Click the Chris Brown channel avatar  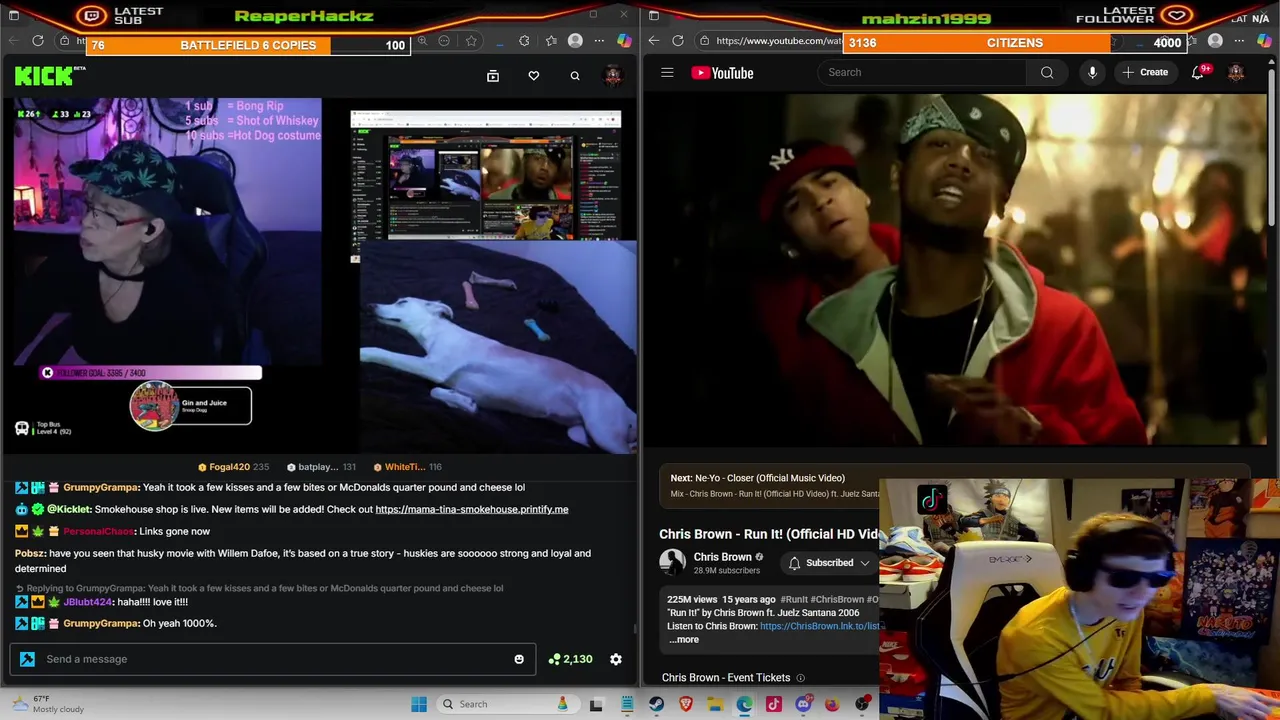point(672,562)
